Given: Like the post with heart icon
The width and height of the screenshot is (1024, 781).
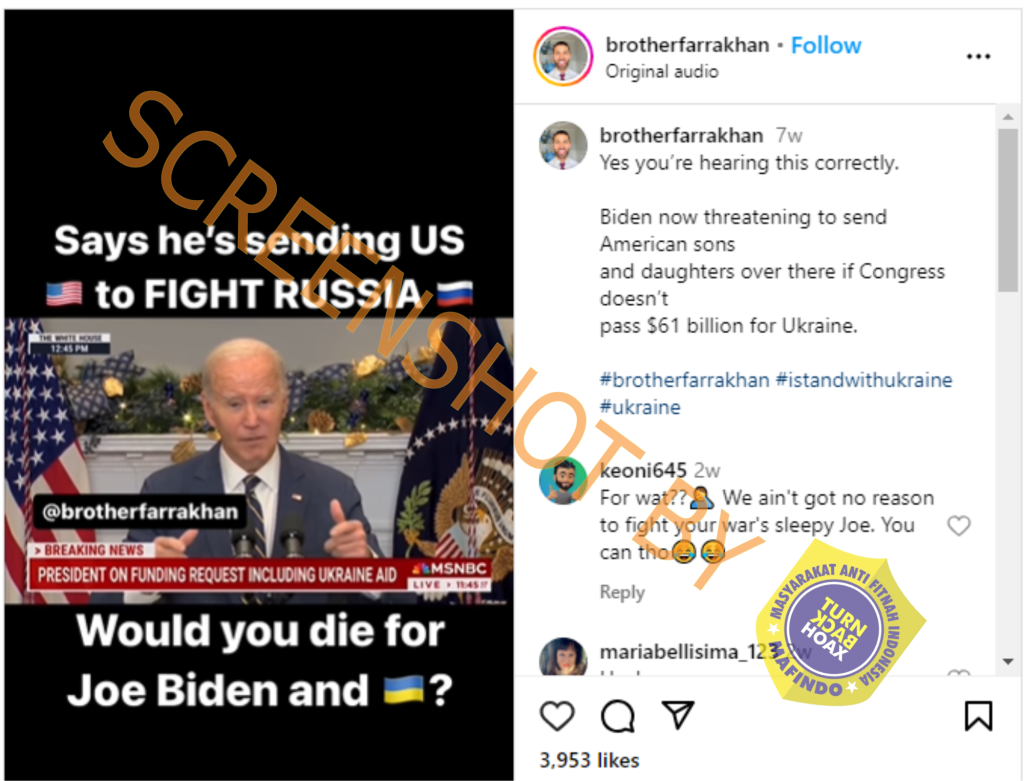Looking at the screenshot, I should pyautogui.click(x=557, y=716).
